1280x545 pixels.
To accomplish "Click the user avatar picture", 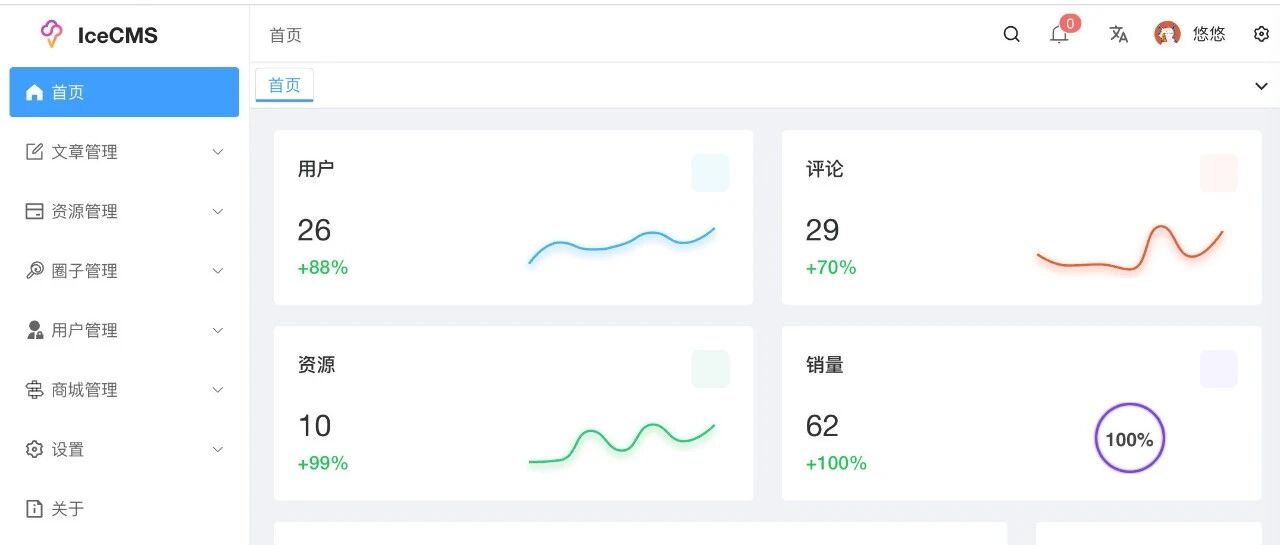I will (x=1167, y=34).
